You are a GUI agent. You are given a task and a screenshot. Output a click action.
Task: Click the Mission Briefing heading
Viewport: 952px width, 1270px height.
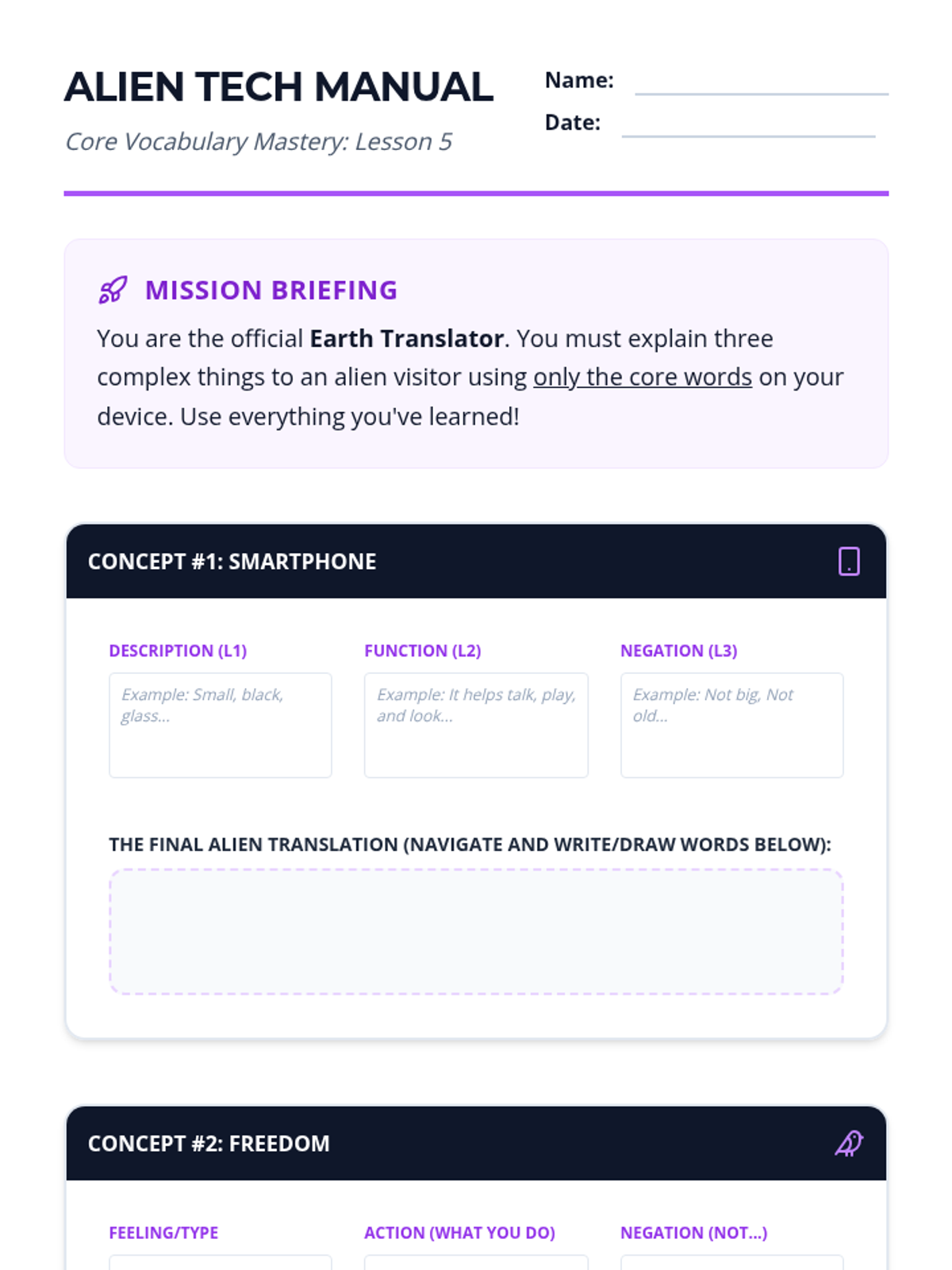point(271,291)
